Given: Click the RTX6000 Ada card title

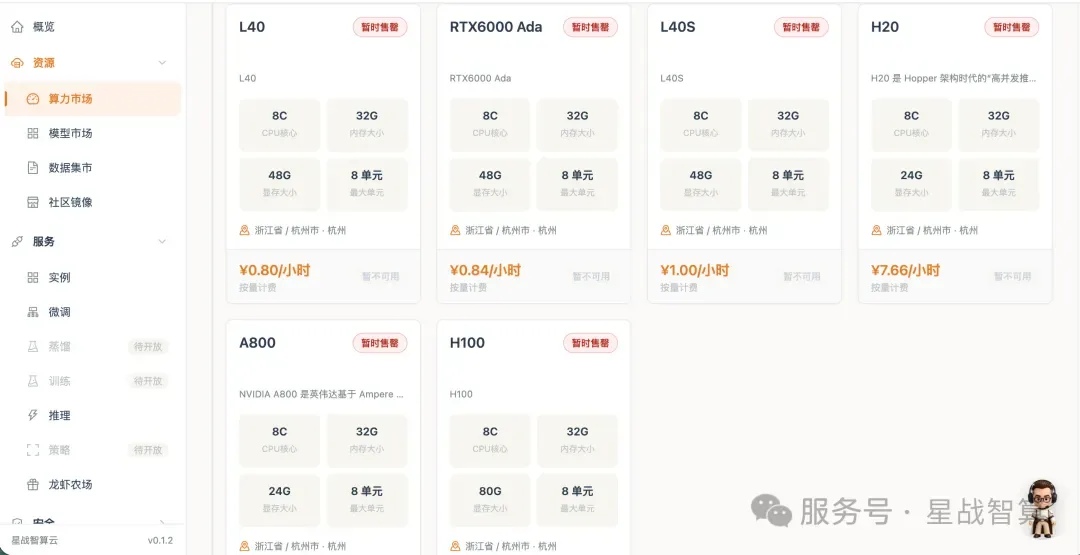Looking at the screenshot, I should 496,27.
